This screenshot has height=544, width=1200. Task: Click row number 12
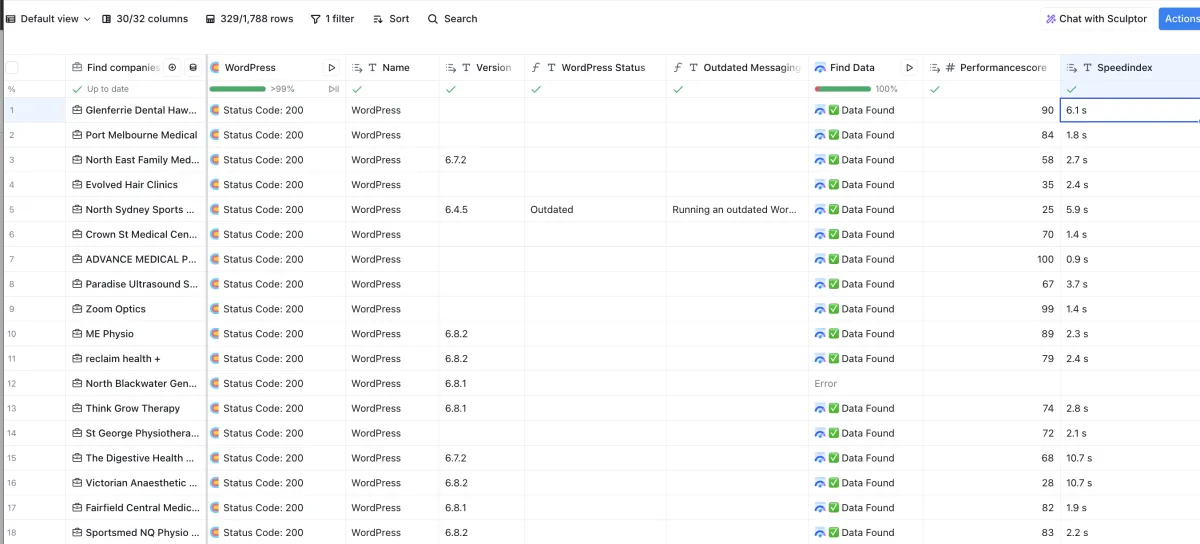coord(12,384)
